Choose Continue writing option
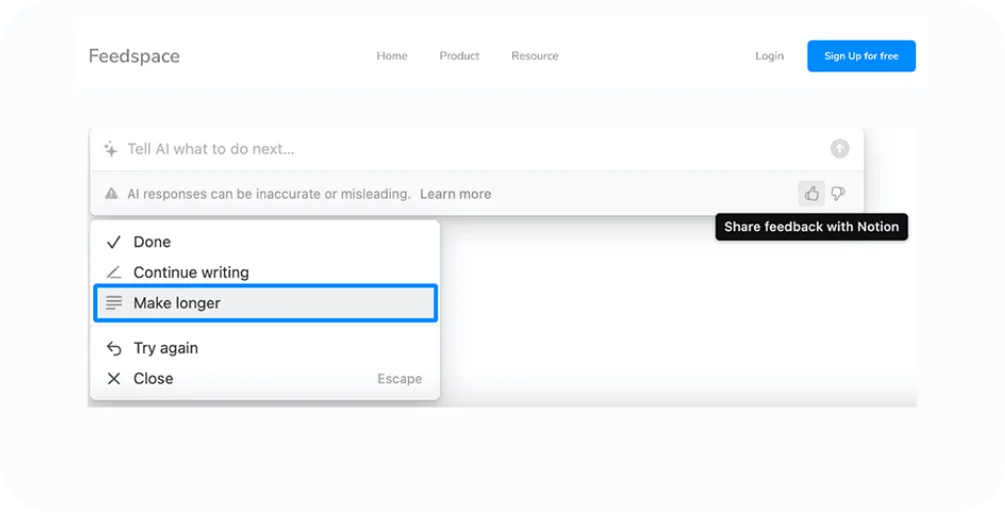Image resolution: width=1005 pixels, height=512 pixels. 265,272
